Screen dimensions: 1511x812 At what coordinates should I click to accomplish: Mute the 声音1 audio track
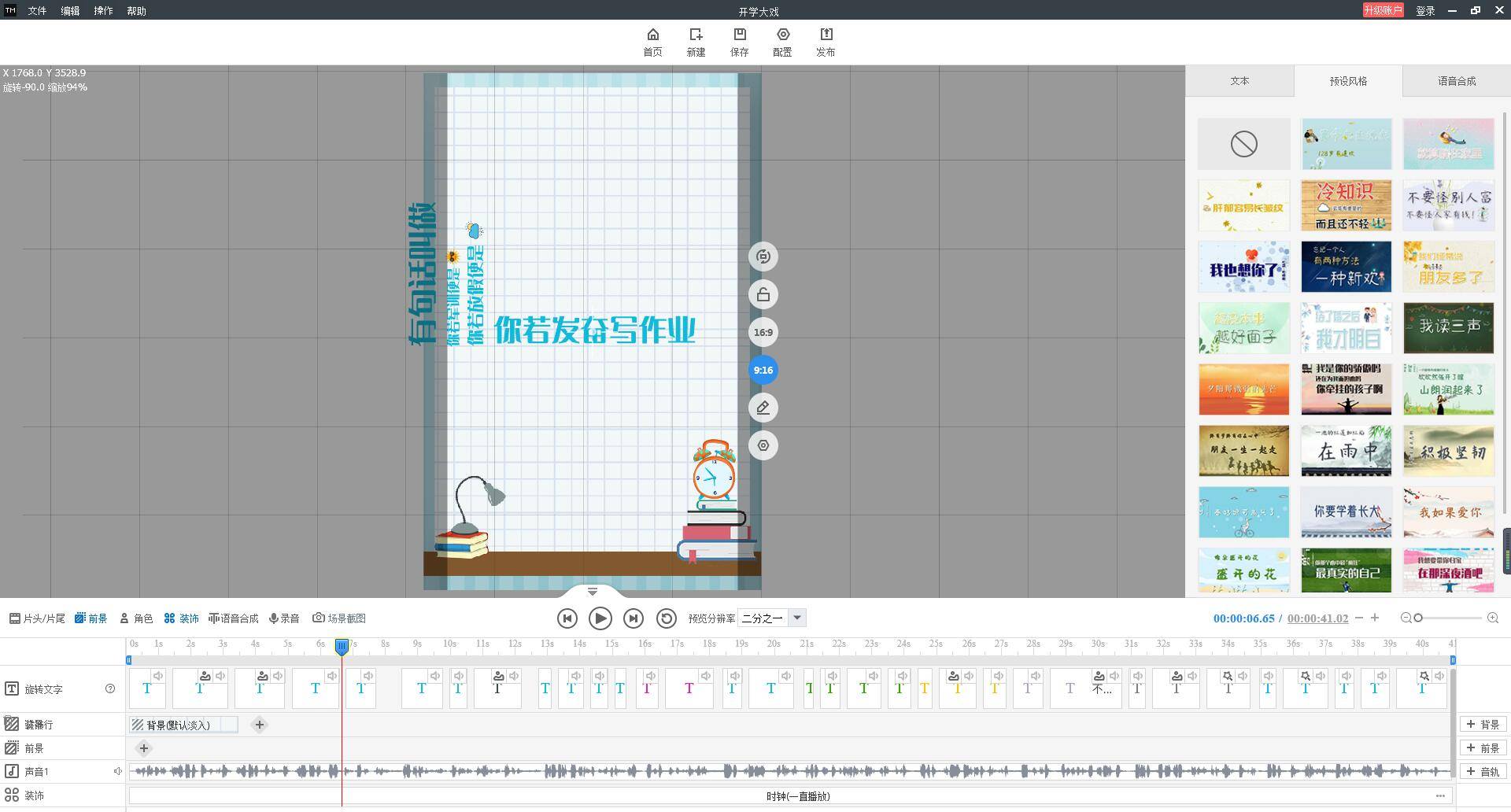pos(118,771)
